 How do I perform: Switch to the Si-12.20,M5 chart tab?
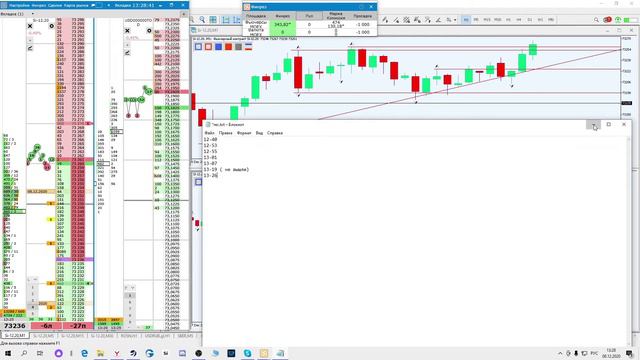(x=43, y=336)
